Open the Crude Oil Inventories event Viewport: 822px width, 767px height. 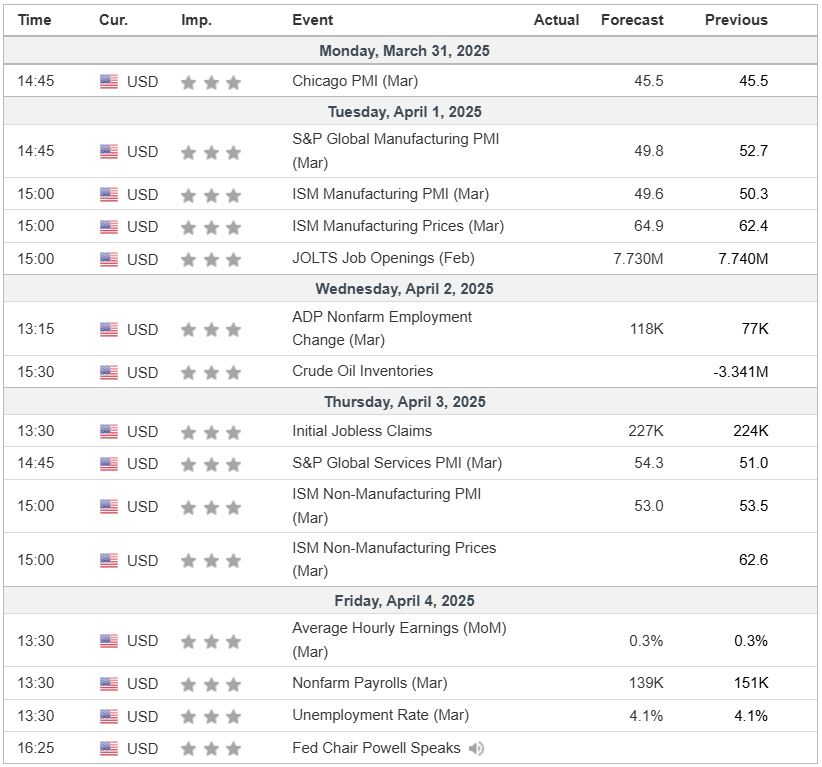pyautogui.click(x=362, y=371)
